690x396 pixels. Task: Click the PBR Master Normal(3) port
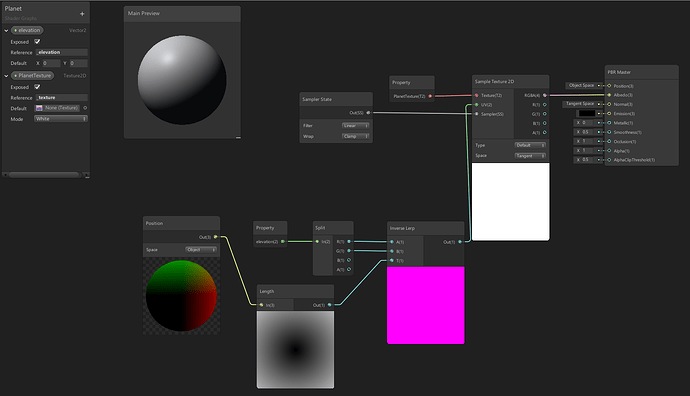pos(609,104)
